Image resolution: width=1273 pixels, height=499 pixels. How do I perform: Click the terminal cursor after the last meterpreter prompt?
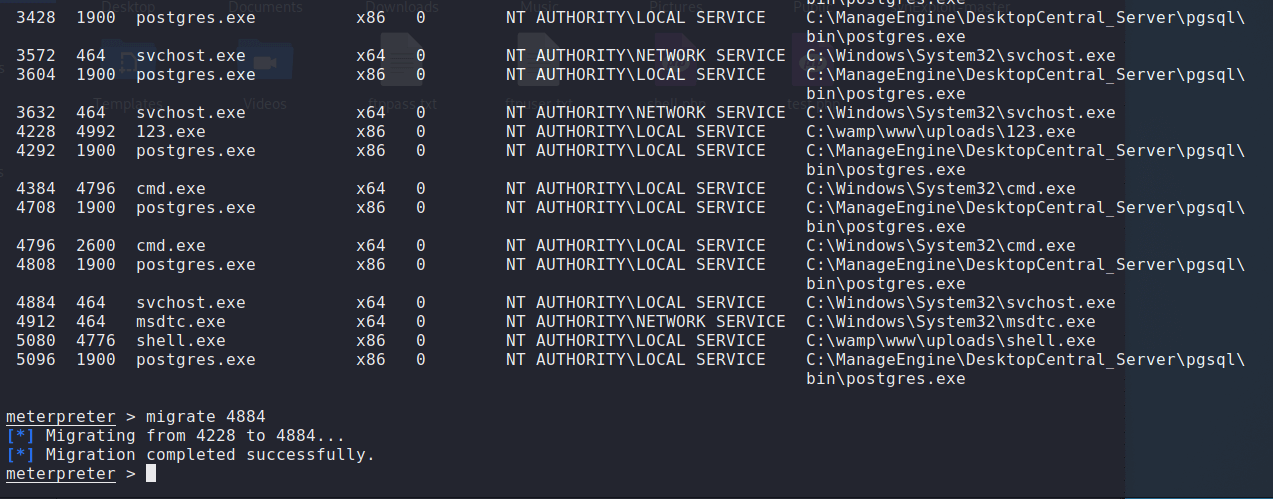tap(151, 474)
